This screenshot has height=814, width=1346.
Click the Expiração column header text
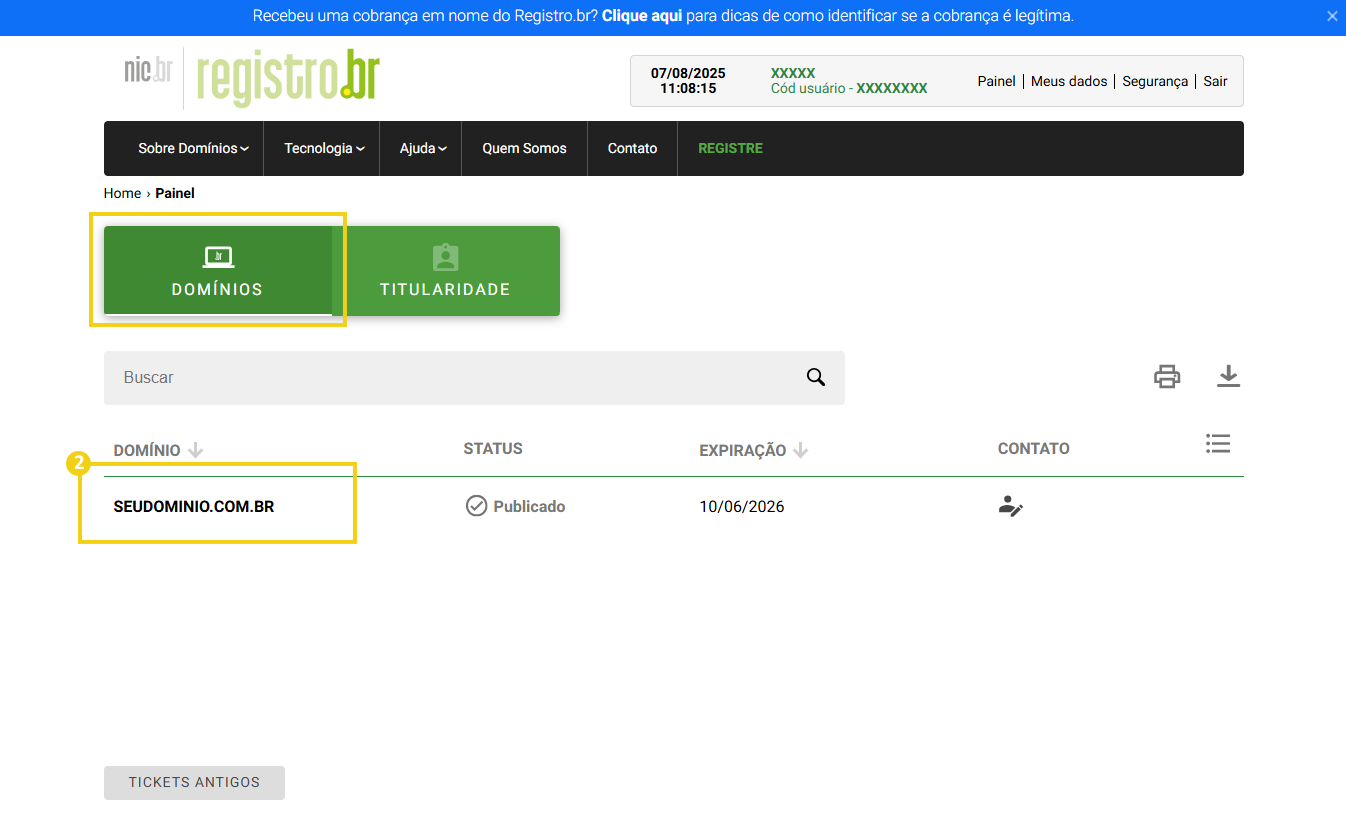click(743, 450)
